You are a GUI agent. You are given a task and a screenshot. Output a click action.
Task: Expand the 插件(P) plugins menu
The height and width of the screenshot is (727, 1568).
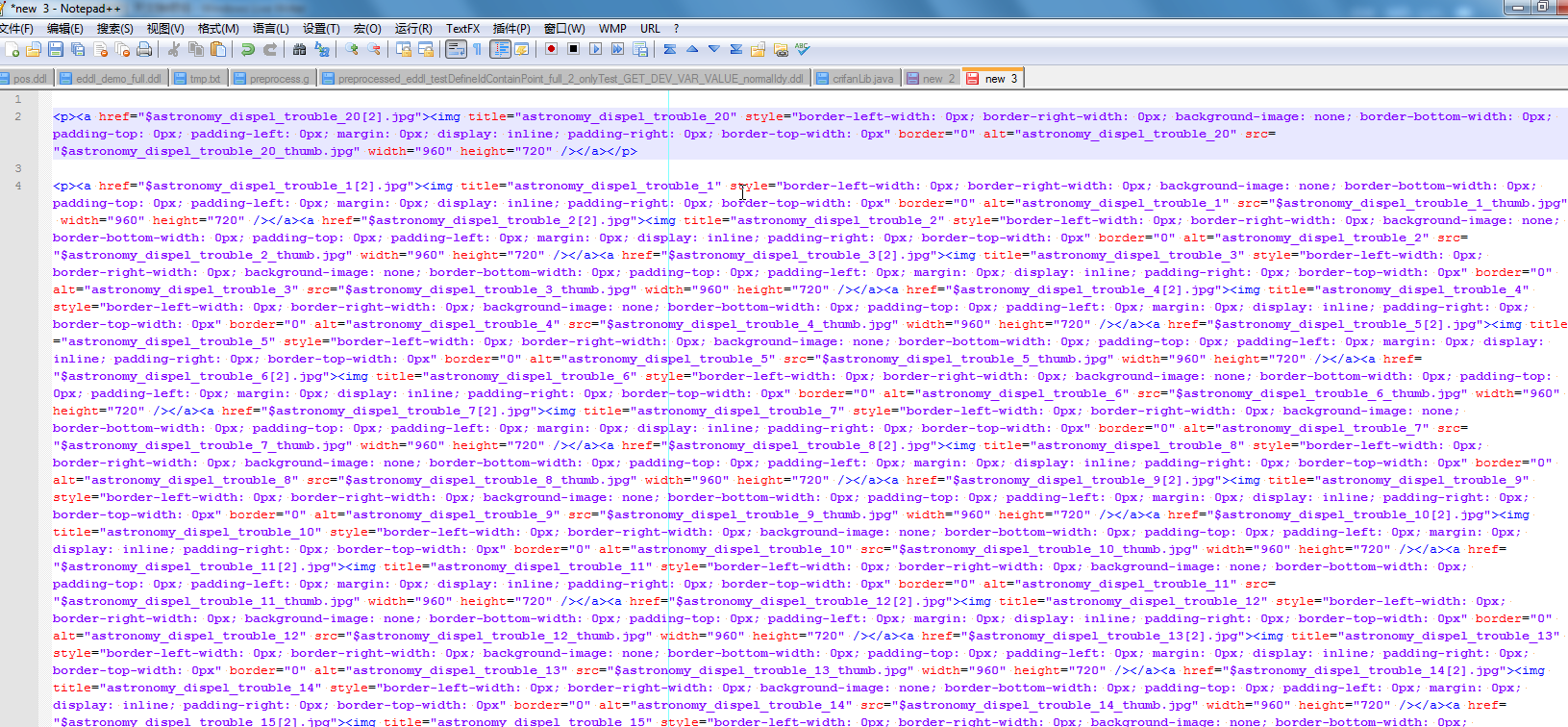coord(510,29)
